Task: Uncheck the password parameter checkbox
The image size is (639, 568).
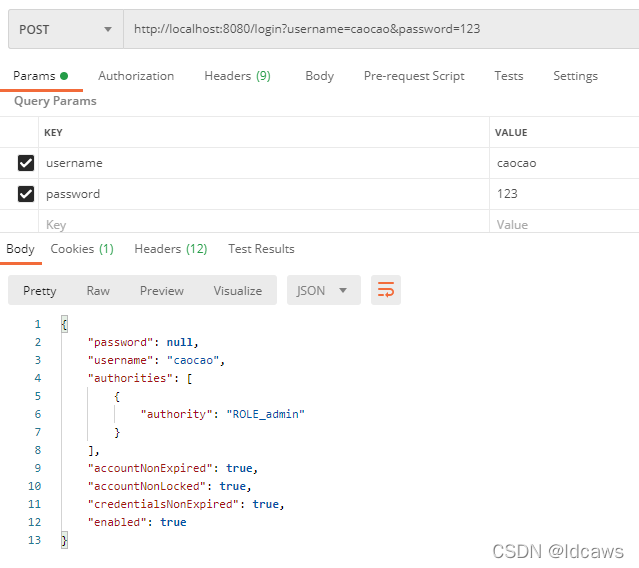Action: [x=26, y=194]
